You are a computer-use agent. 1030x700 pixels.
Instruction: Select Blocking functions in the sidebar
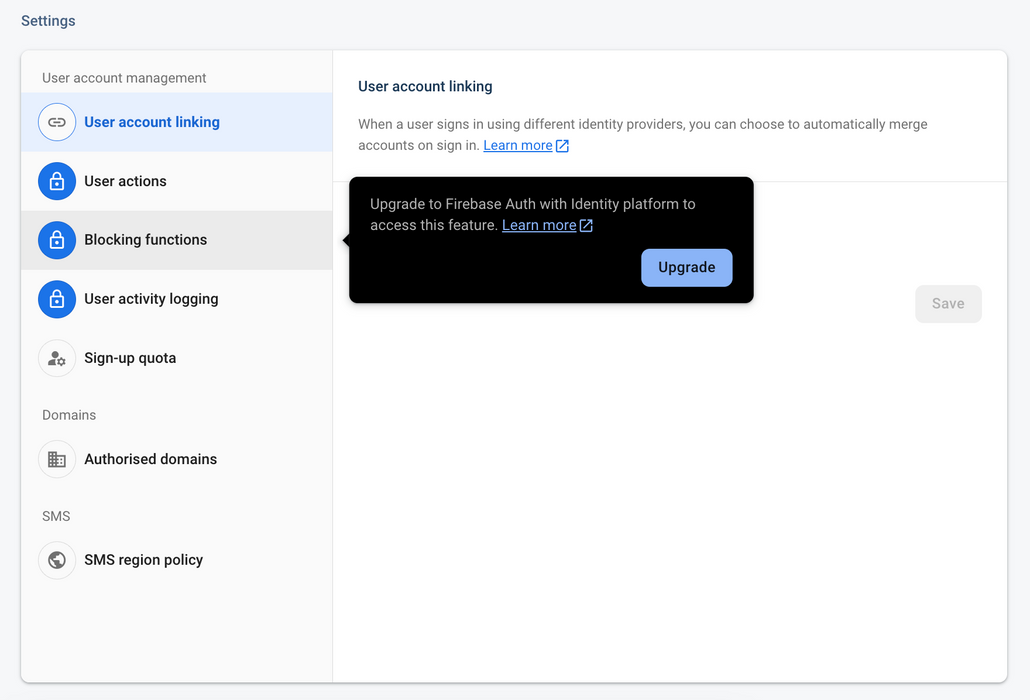click(146, 240)
